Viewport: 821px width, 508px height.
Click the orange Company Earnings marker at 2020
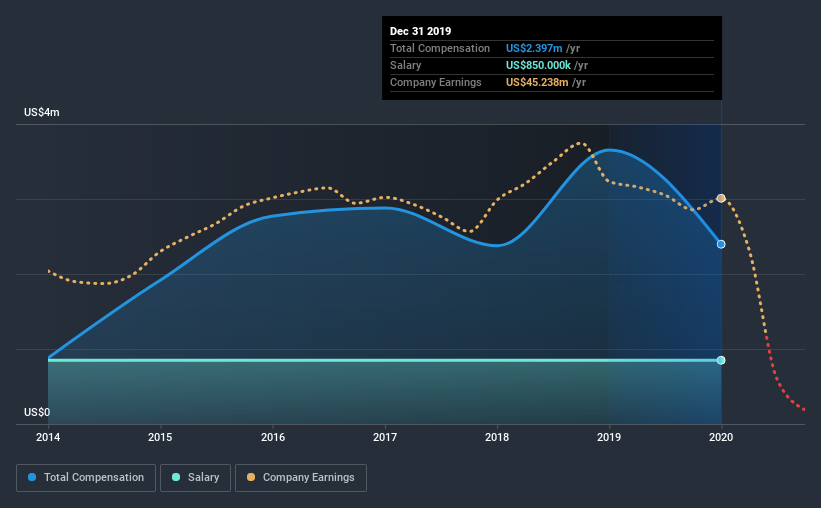click(721, 198)
